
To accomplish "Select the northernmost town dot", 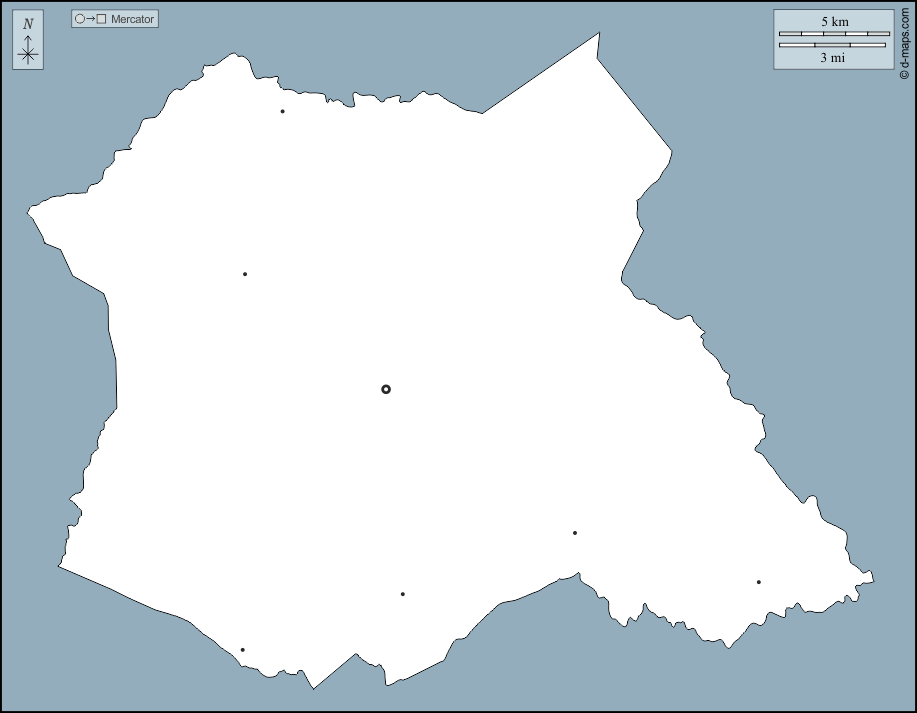I will (x=282, y=111).
